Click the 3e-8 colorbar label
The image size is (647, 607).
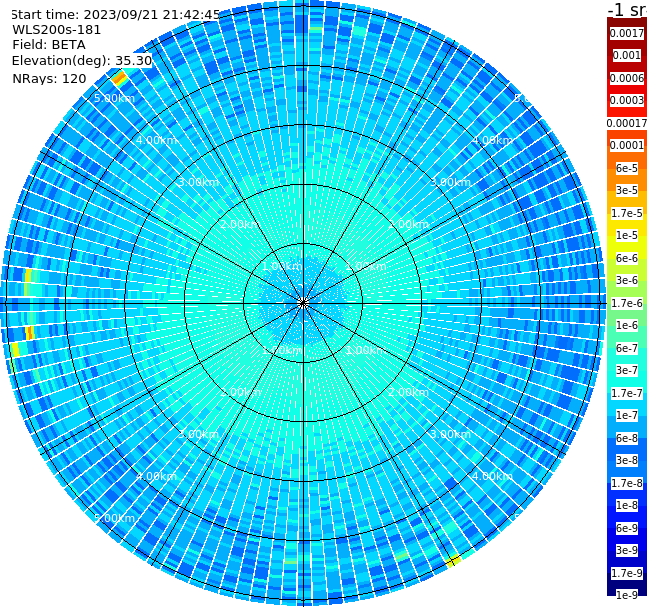pos(627,460)
